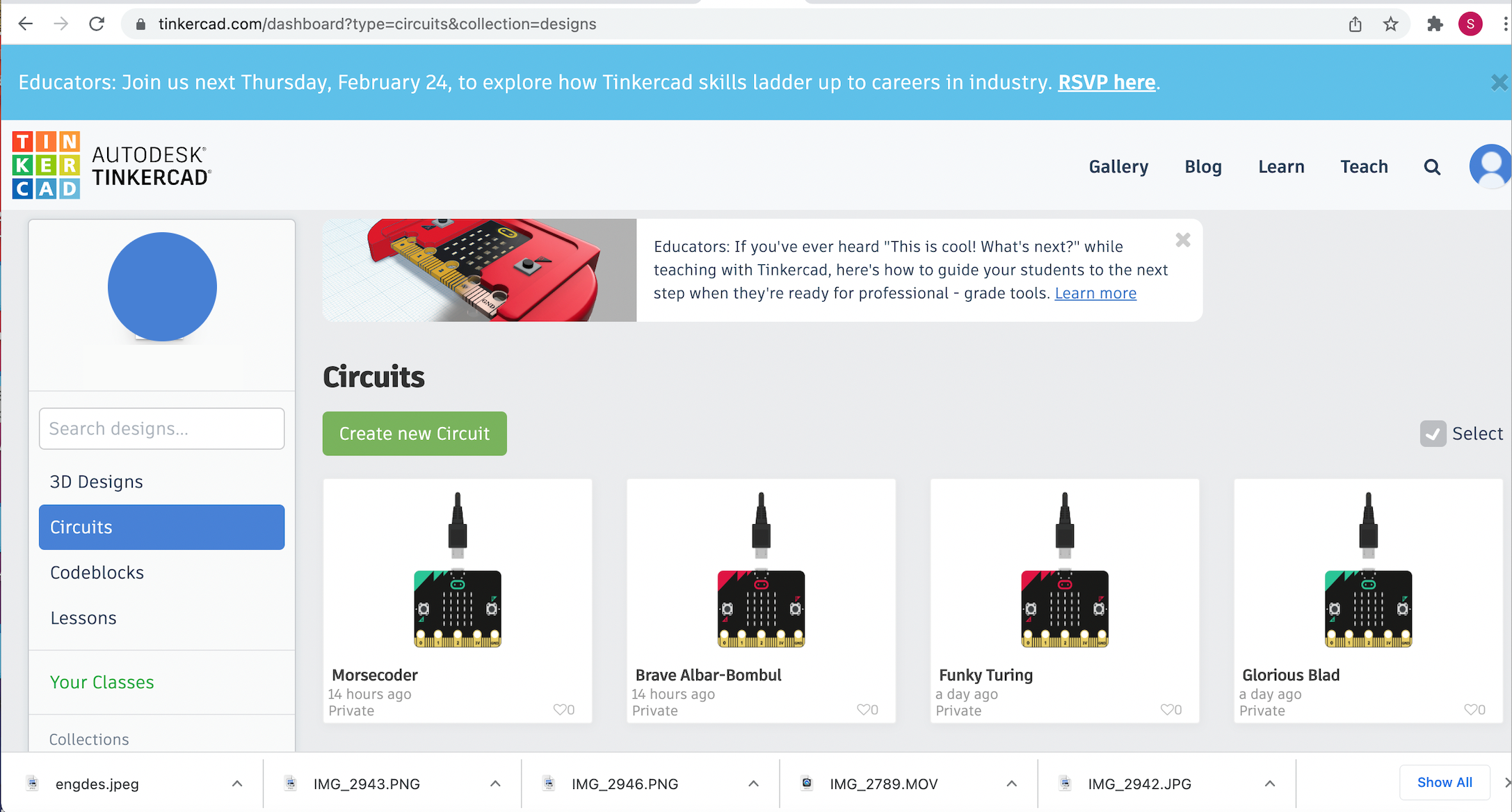Open the search icon in the navbar
The height and width of the screenshot is (812, 1512).
coord(1432,167)
